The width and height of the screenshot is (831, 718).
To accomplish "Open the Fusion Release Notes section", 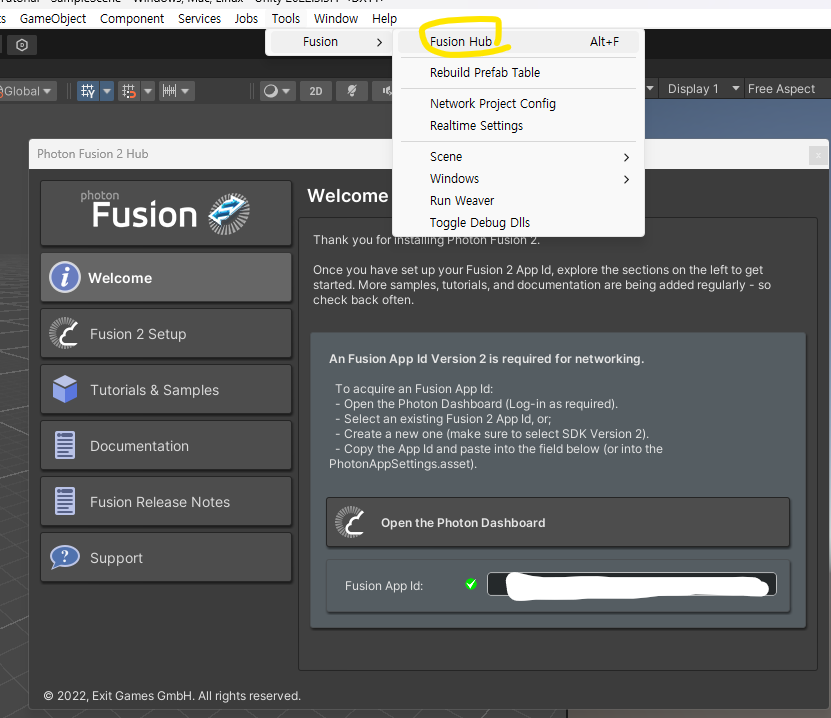I will coord(166,501).
